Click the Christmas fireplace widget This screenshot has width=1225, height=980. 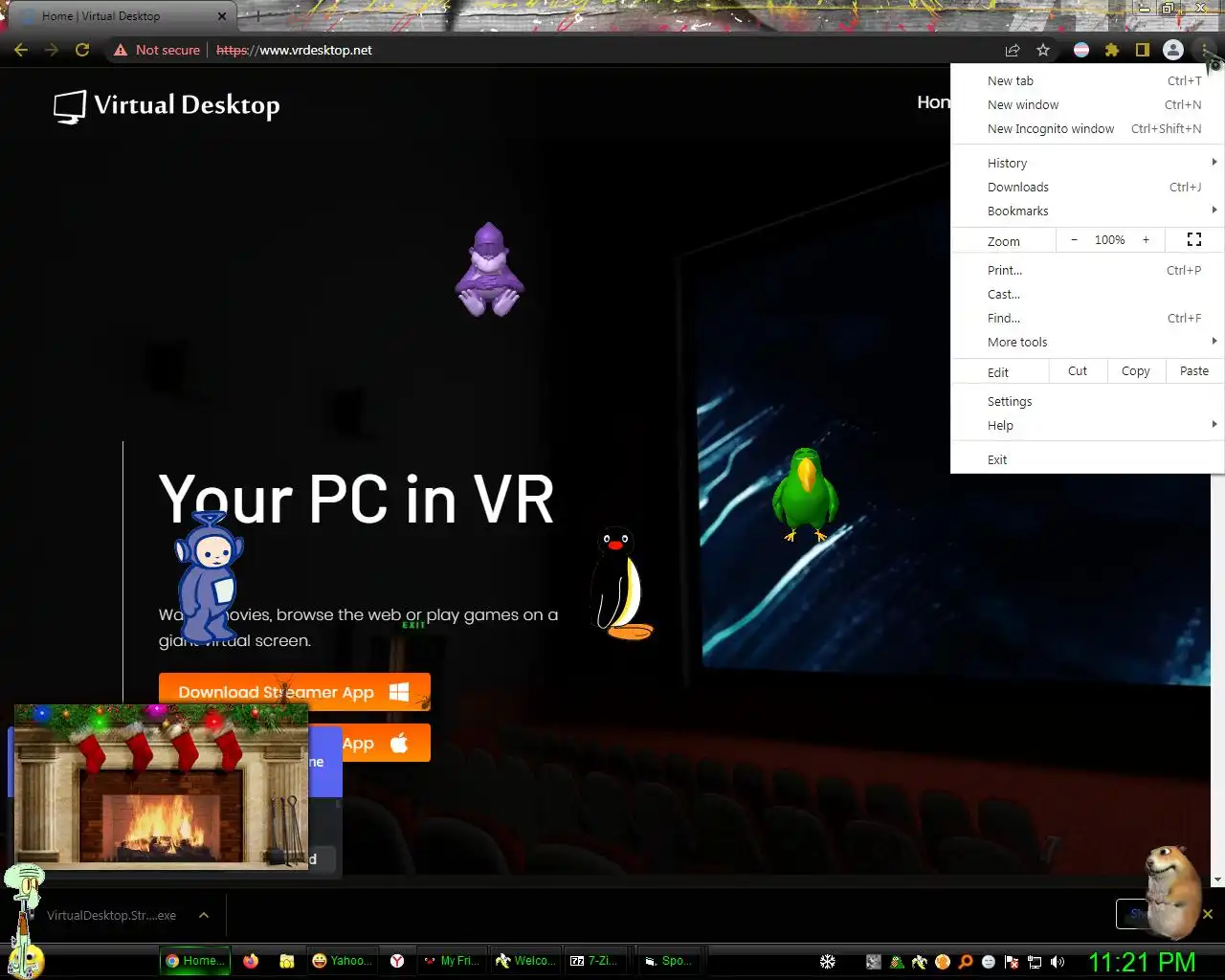pos(161,786)
